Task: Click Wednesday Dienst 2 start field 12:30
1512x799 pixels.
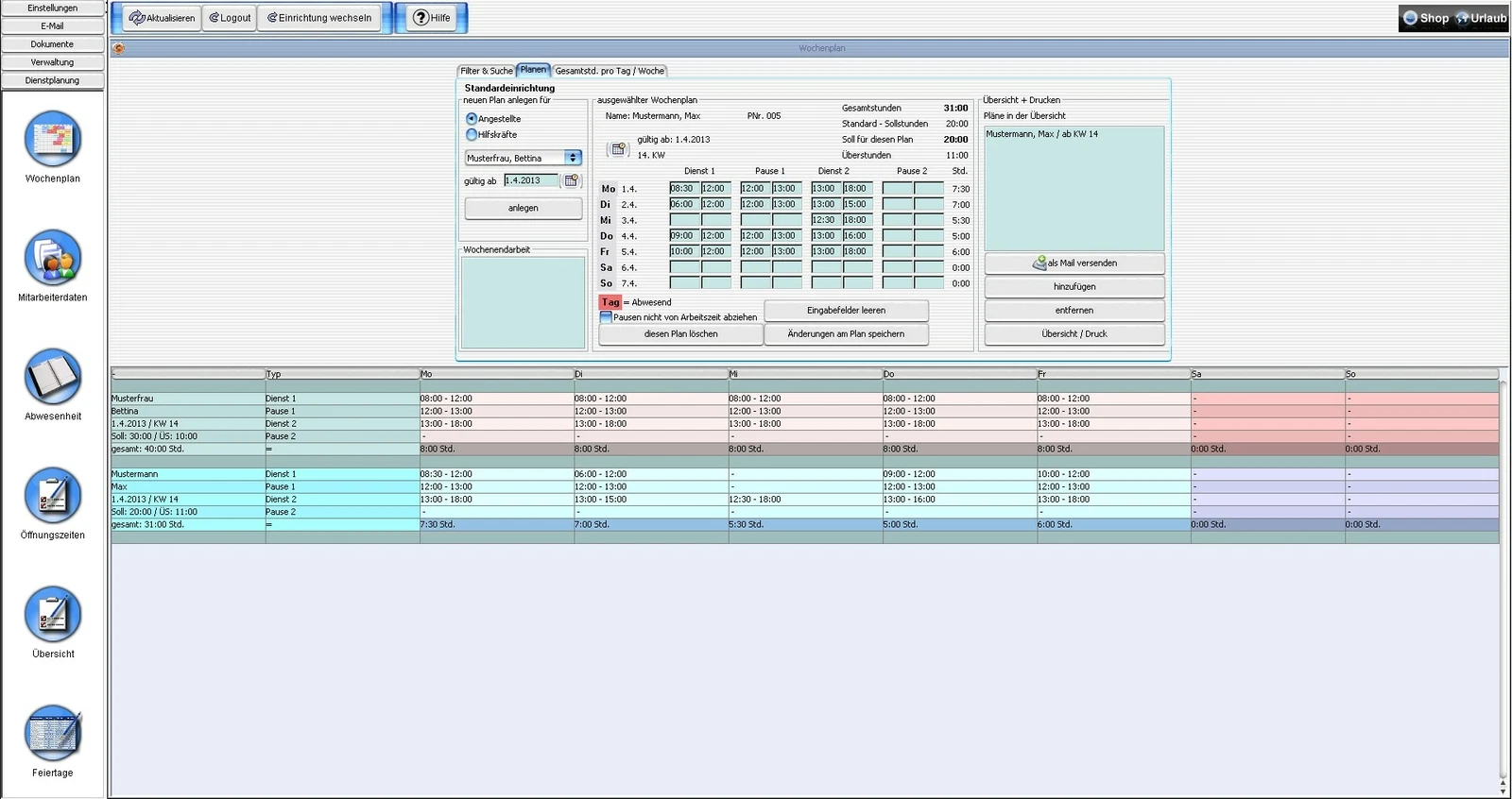Action: point(826,220)
